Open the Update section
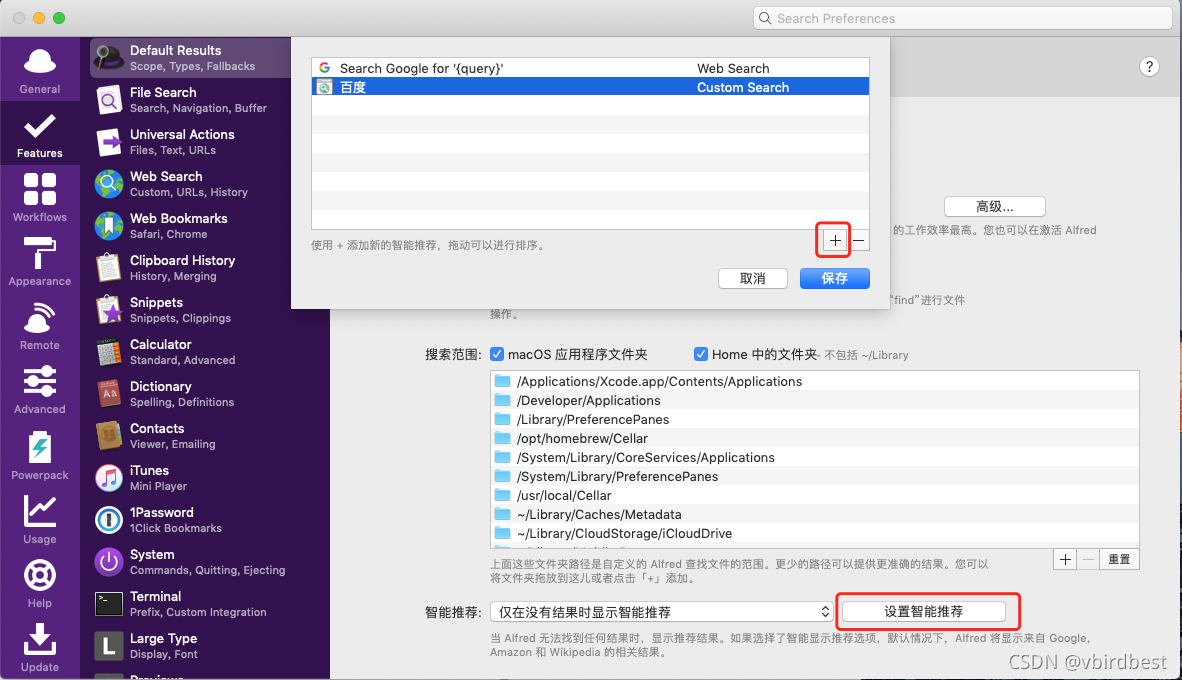Viewport: 1182px width, 680px height. coord(40,647)
